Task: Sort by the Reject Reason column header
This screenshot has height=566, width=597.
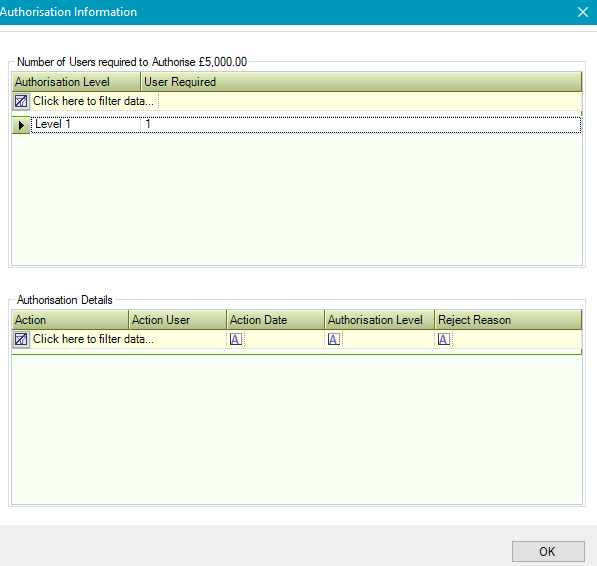Action: (x=509, y=320)
